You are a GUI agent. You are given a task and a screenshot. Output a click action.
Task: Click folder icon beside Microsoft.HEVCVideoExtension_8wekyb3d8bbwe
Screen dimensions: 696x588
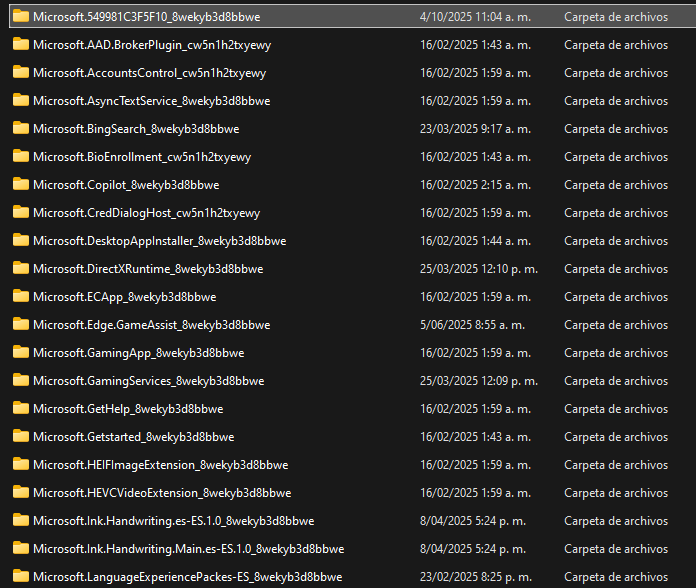(x=20, y=492)
